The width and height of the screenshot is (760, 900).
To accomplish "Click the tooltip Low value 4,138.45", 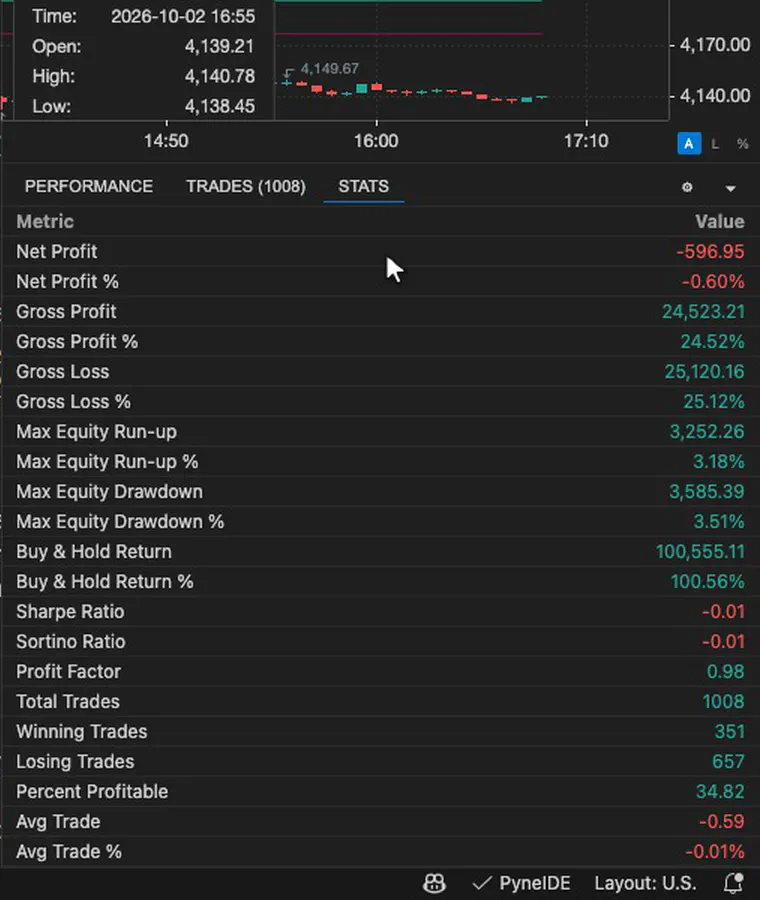I will [x=219, y=106].
